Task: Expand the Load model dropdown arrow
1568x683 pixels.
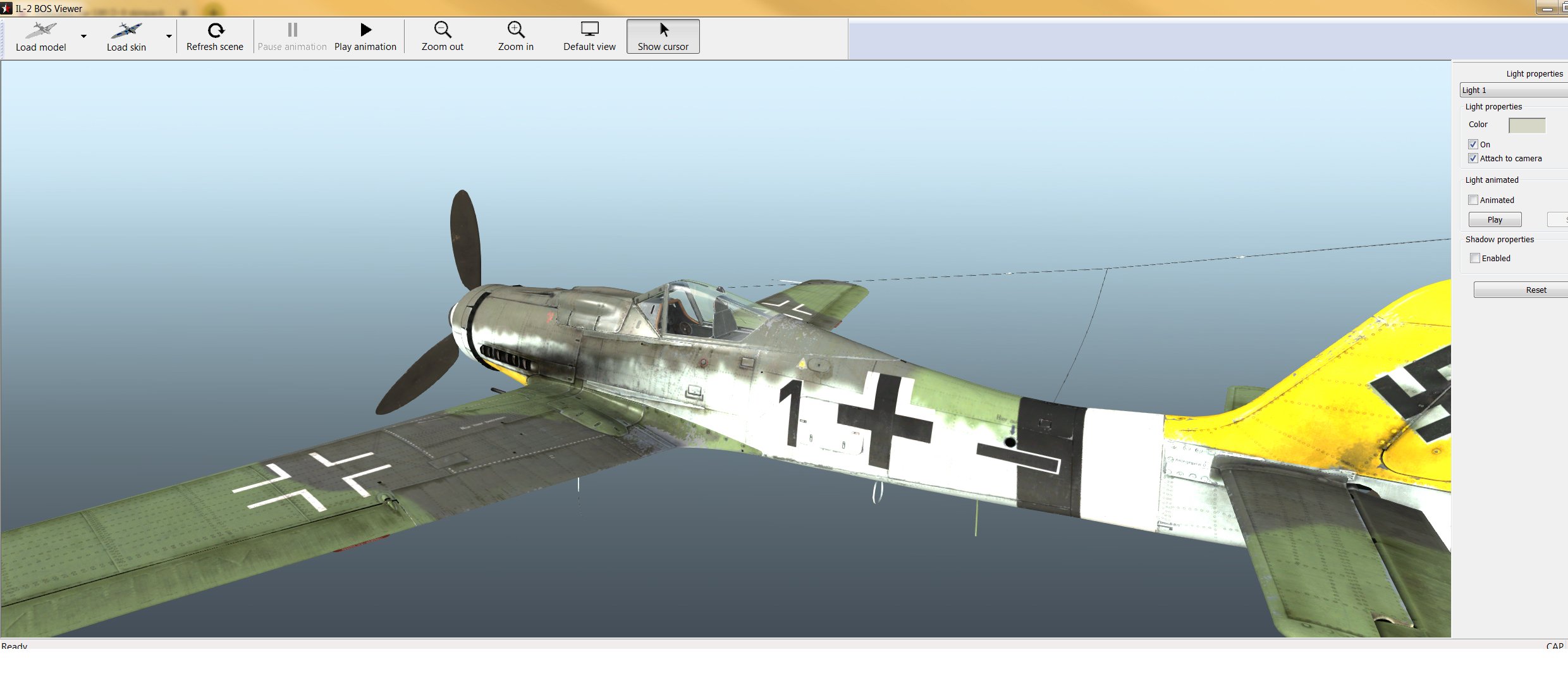Action: [x=83, y=37]
